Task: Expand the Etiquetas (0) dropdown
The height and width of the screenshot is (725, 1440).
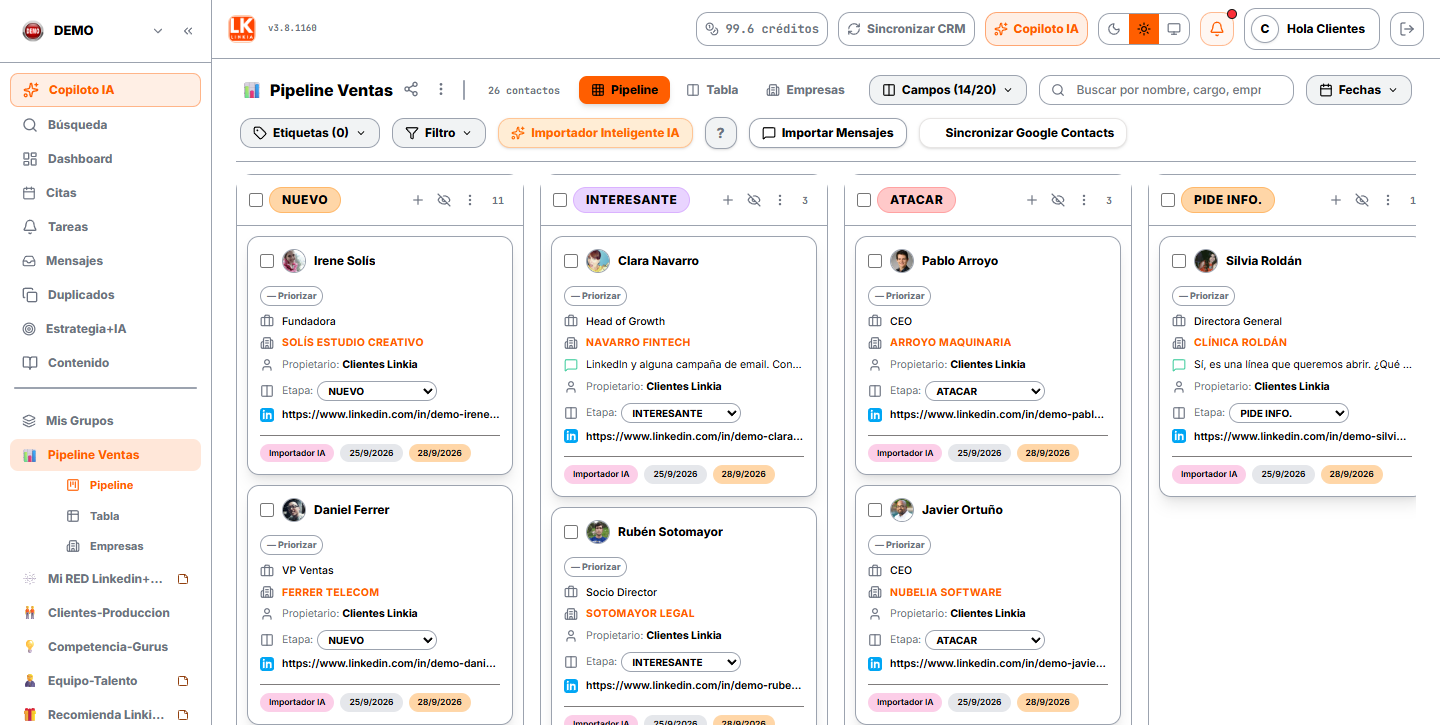Action: point(310,133)
